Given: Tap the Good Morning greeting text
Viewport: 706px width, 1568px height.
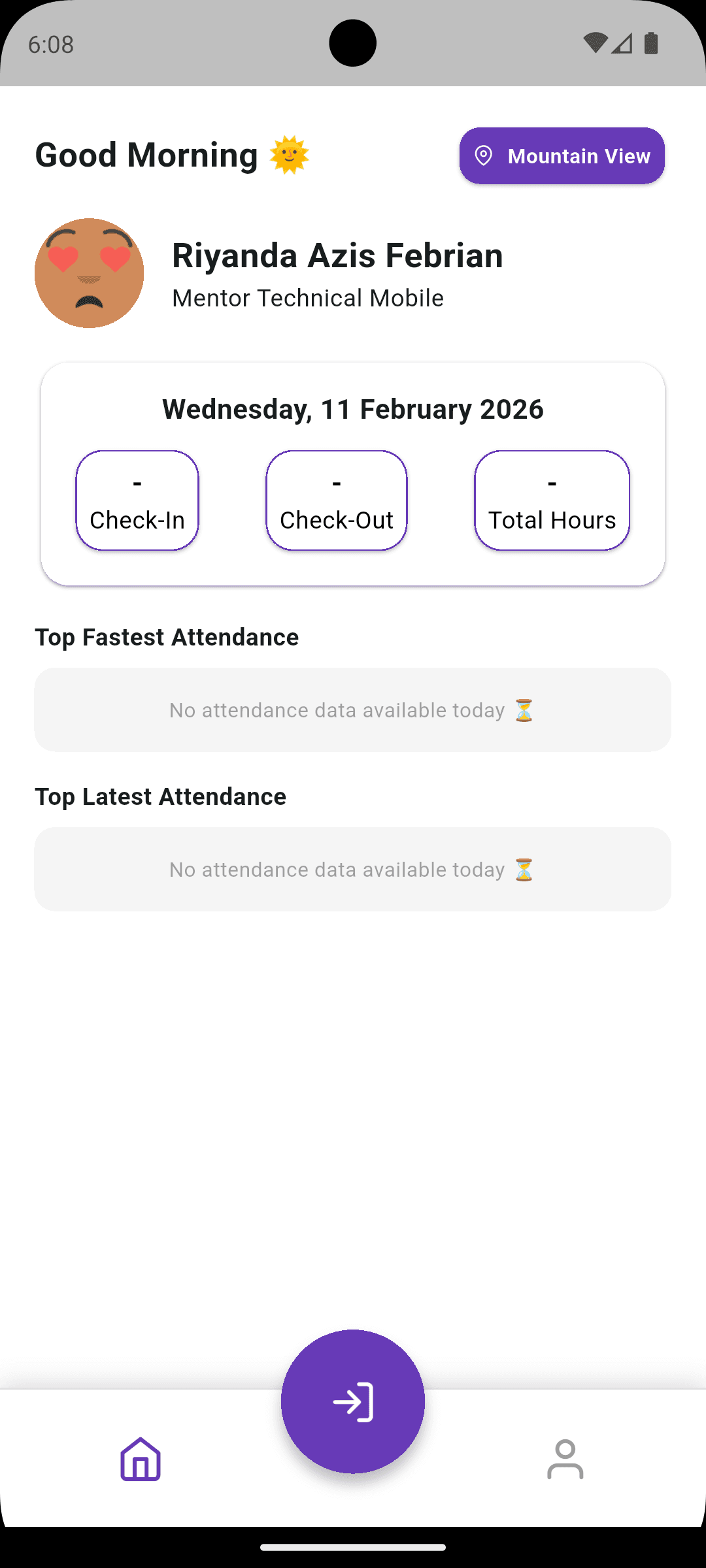Looking at the screenshot, I should coord(146,155).
